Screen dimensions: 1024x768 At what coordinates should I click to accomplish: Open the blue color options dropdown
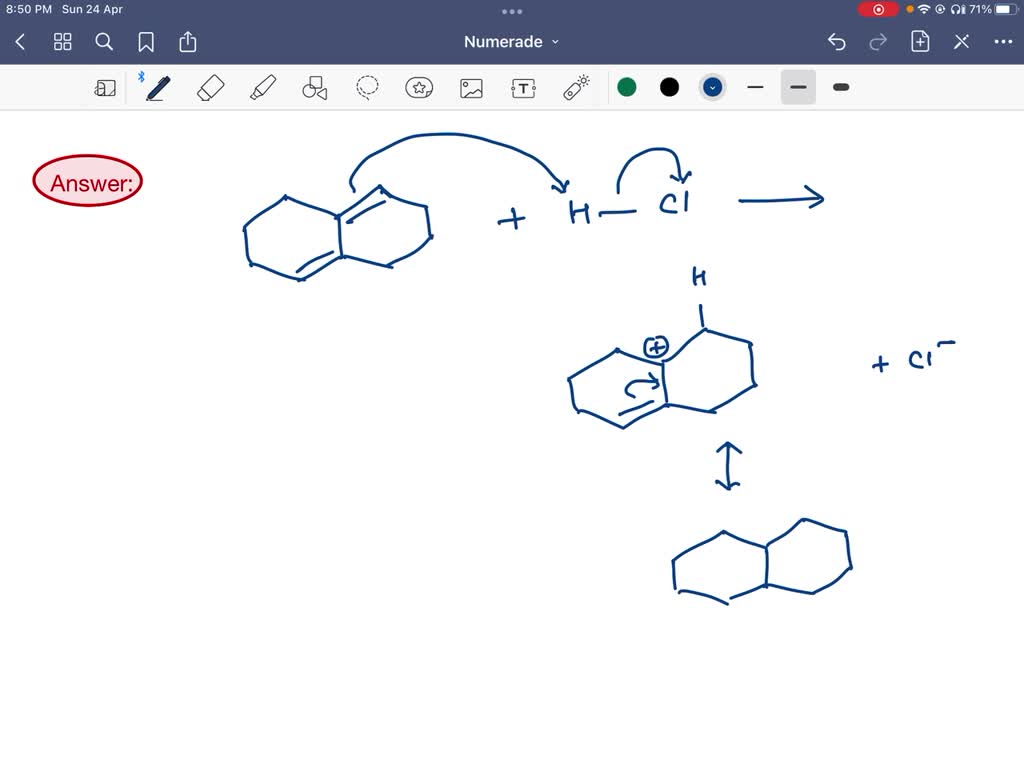pyautogui.click(x=712, y=87)
